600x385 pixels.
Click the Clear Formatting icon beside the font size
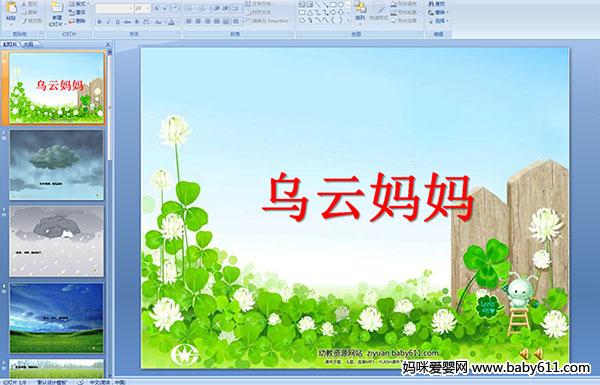(x=175, y=8)
